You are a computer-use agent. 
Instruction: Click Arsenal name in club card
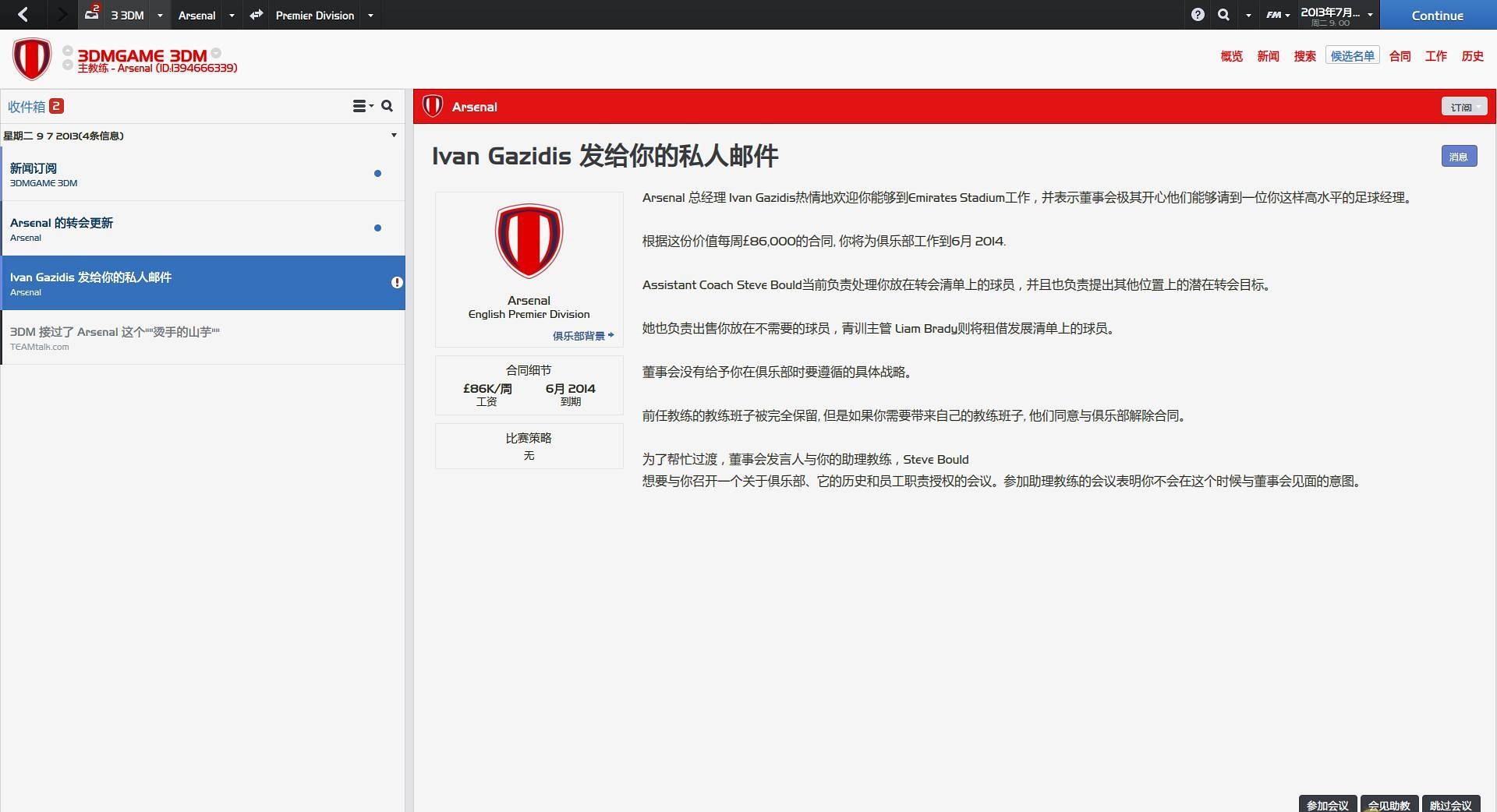point(529,300)
